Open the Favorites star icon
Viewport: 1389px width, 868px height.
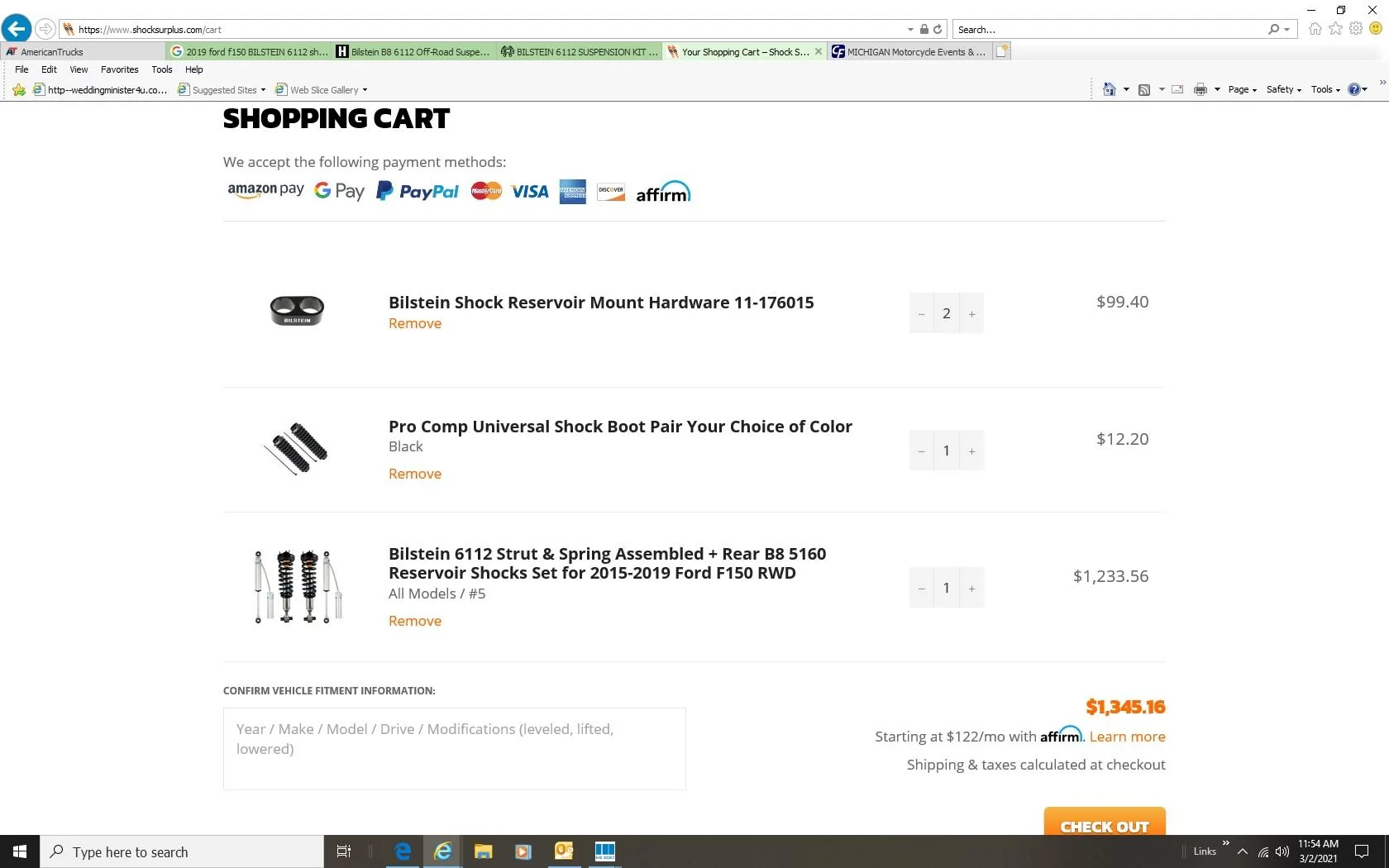(x=1335, y=29)
